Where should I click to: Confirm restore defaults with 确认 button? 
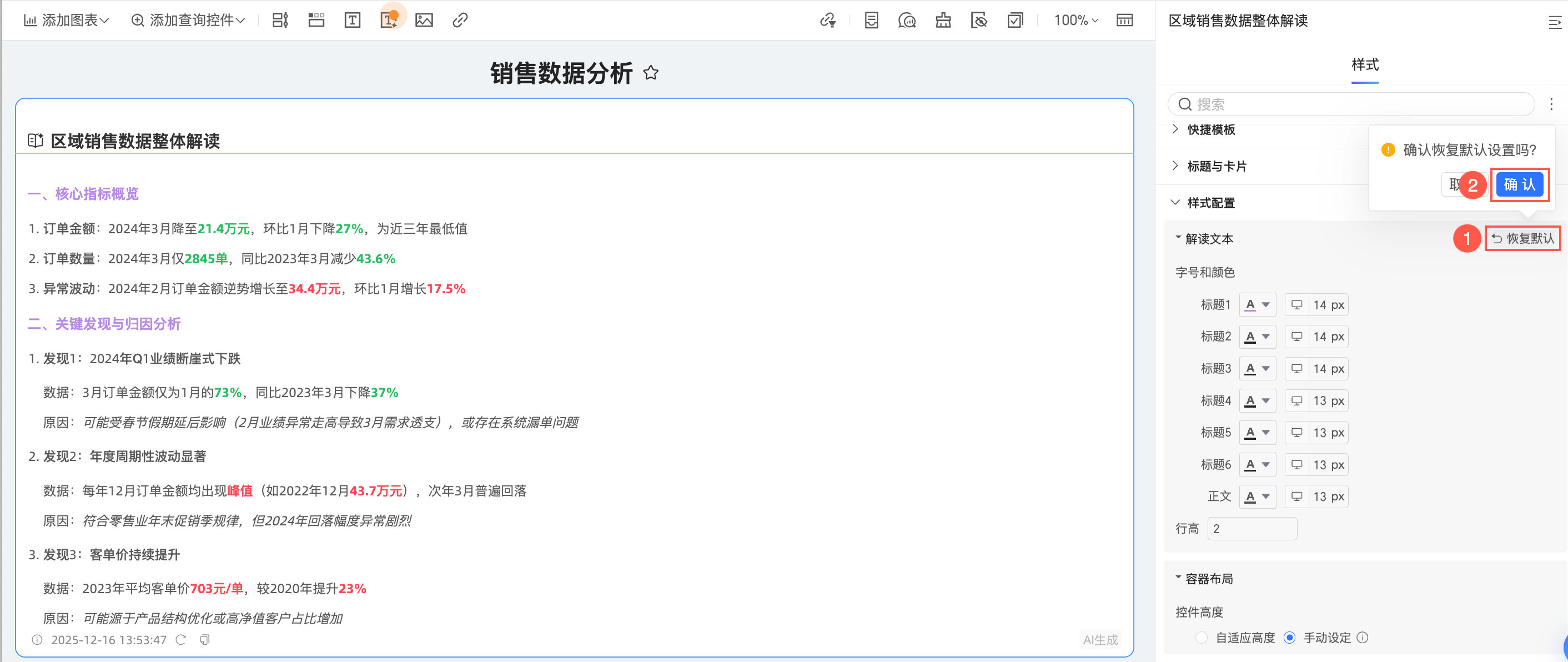click(x=1519, y=184)
